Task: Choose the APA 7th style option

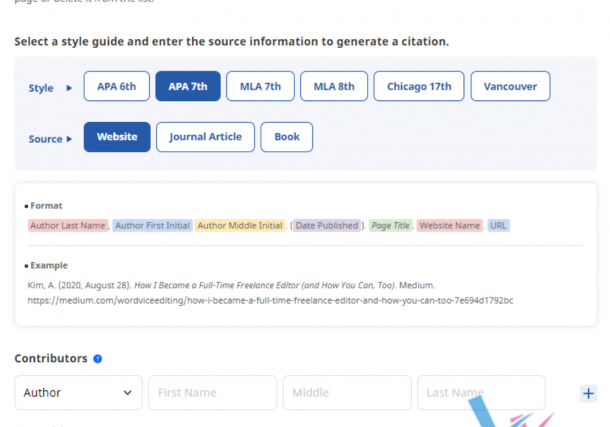Action: click(x=187, y=87)
